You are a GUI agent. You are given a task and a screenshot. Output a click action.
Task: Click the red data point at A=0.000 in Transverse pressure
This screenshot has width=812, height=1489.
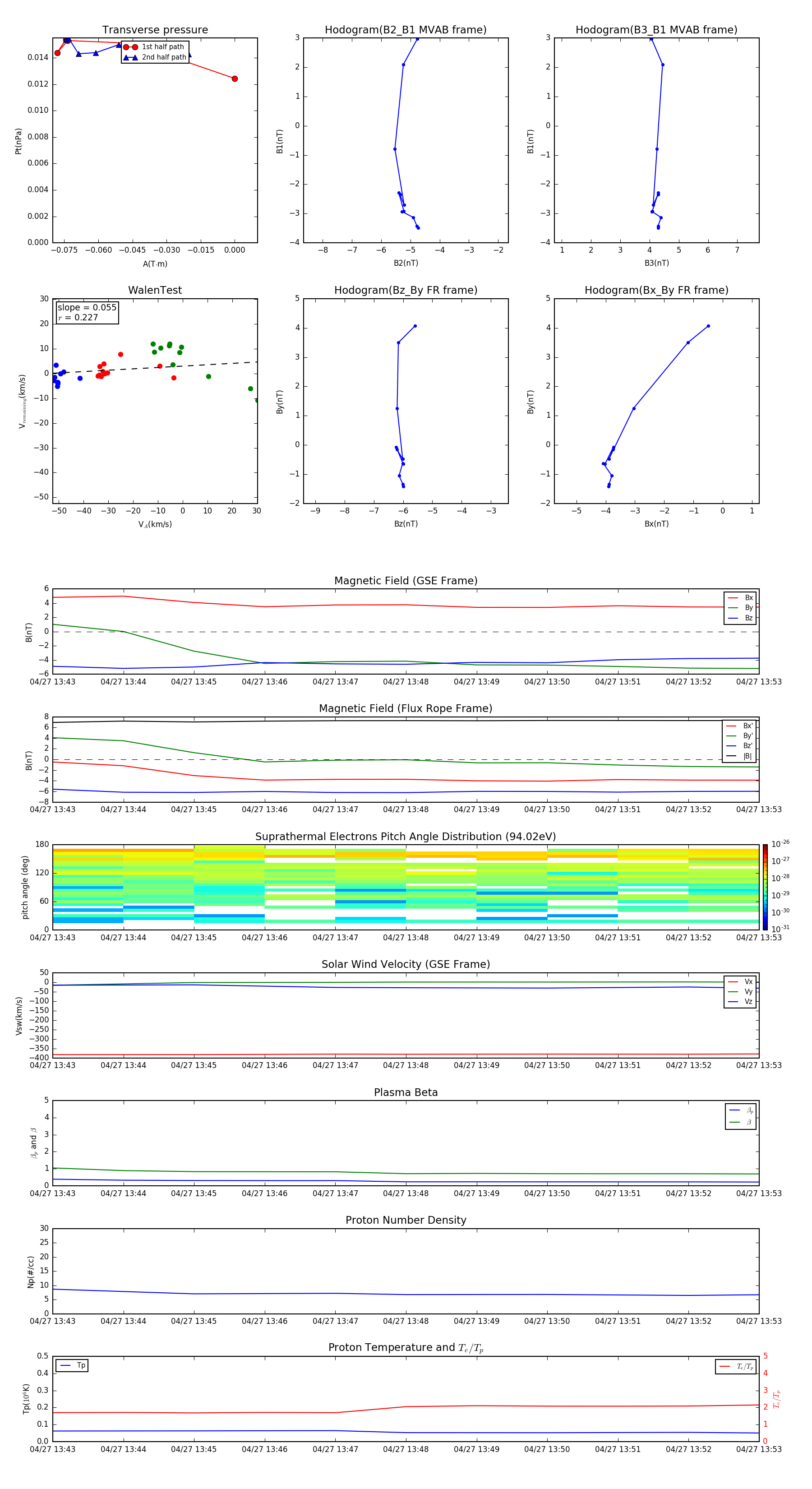click(235, 79)
